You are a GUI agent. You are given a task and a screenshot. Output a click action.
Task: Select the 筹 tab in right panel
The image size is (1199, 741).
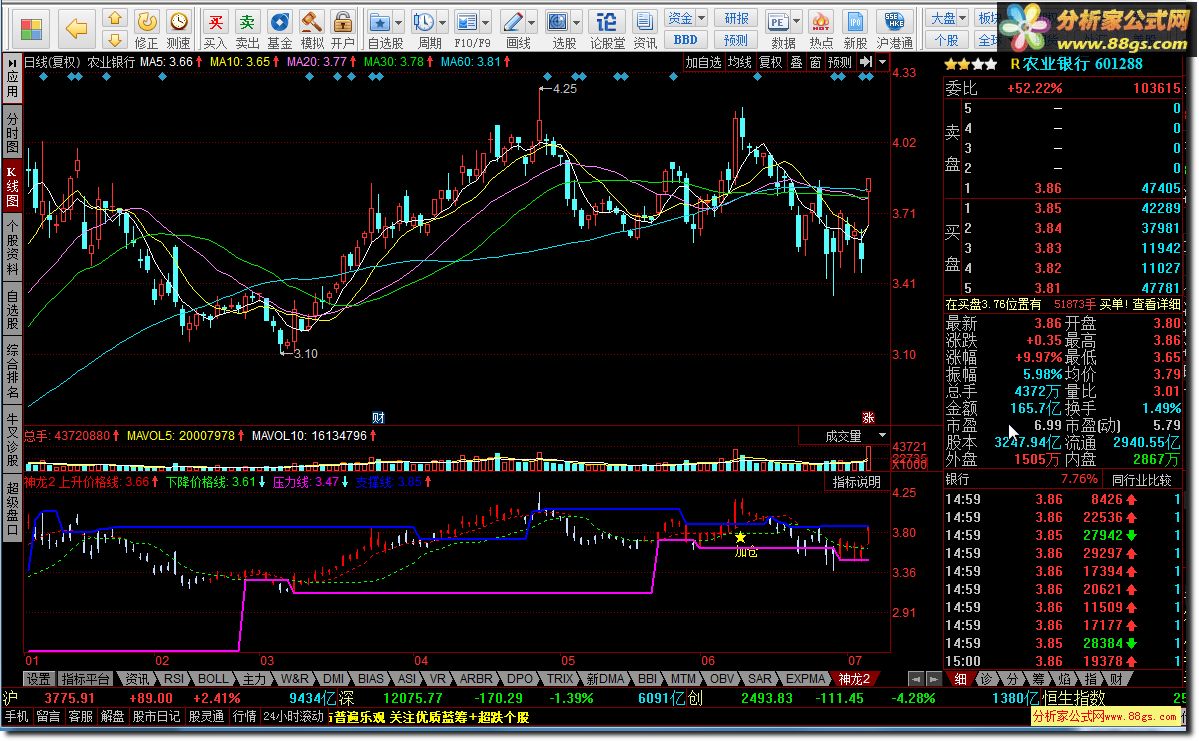(x=1038, y=679)
